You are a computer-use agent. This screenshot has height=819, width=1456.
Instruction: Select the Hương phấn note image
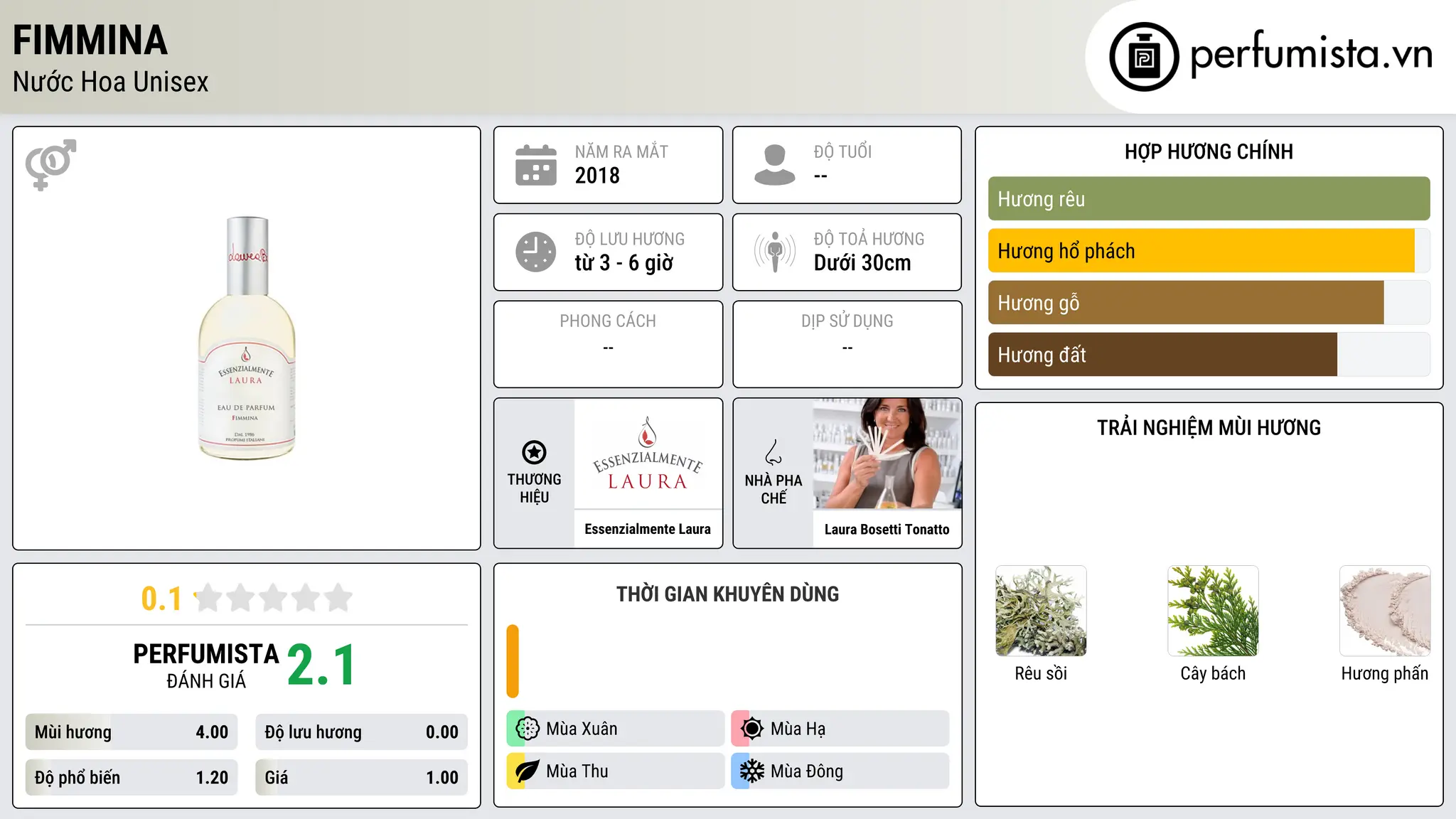point(1385,611)
